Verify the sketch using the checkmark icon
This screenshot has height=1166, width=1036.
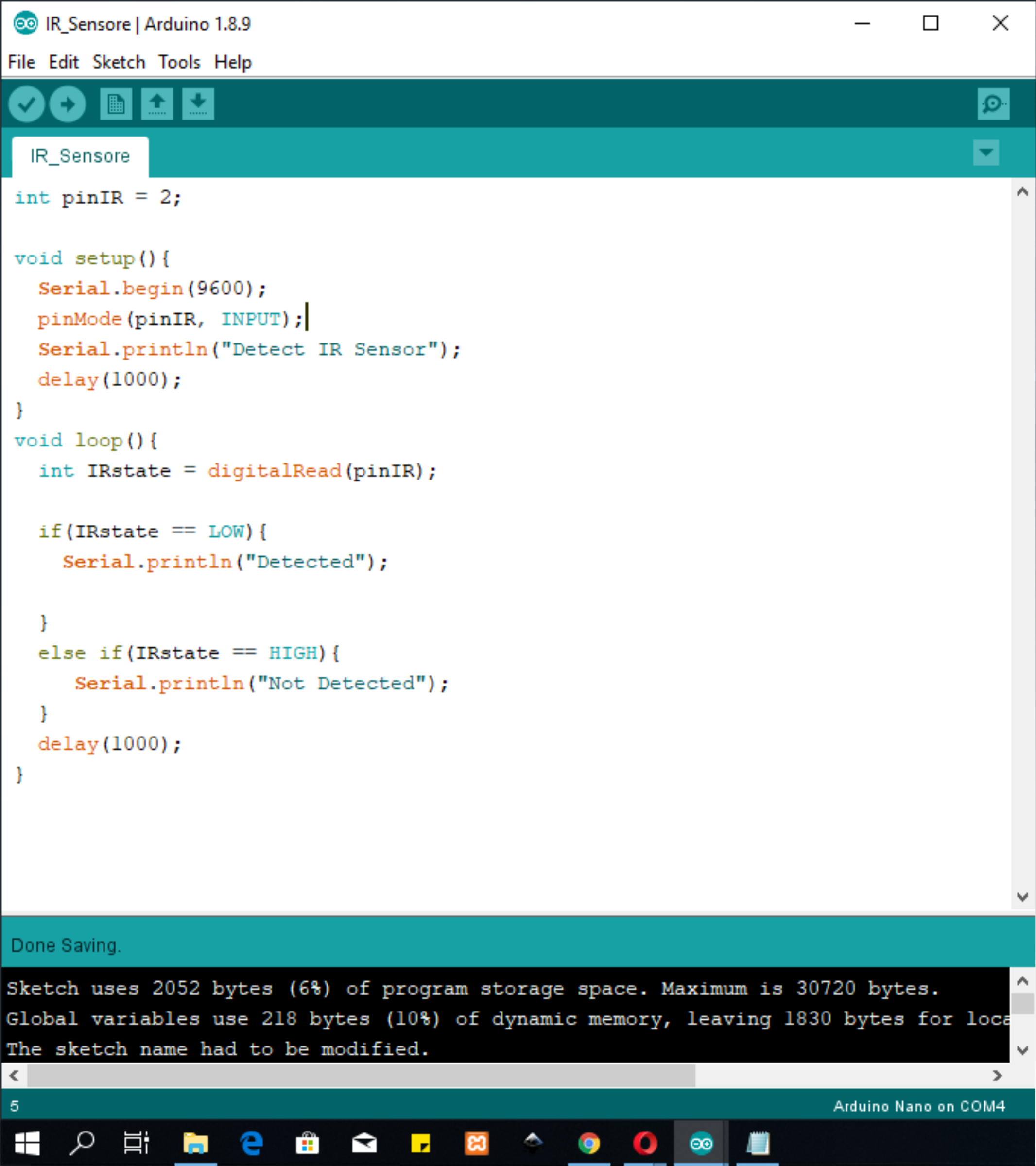point(27,104)
